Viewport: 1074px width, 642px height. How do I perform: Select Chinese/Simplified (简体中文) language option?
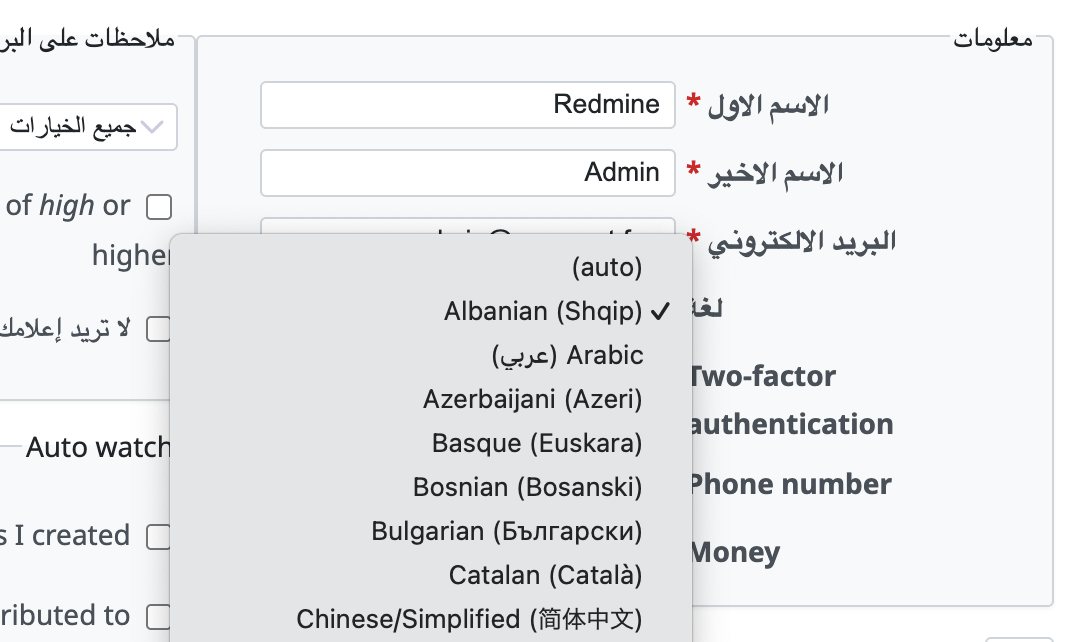coord(469,619)
